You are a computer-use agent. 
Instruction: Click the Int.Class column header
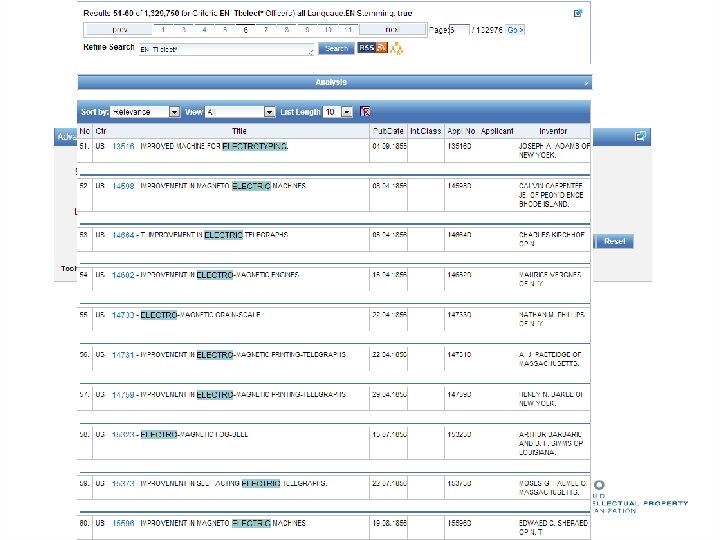pos(426,131)
